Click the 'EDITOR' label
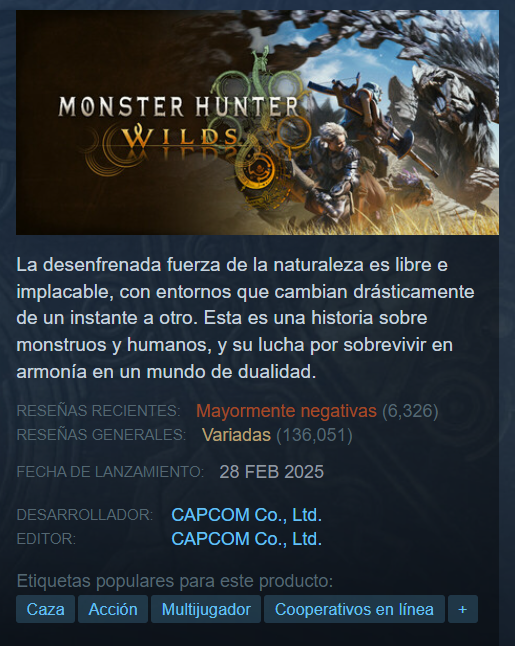Screen dimensions: 515x646 46,538
